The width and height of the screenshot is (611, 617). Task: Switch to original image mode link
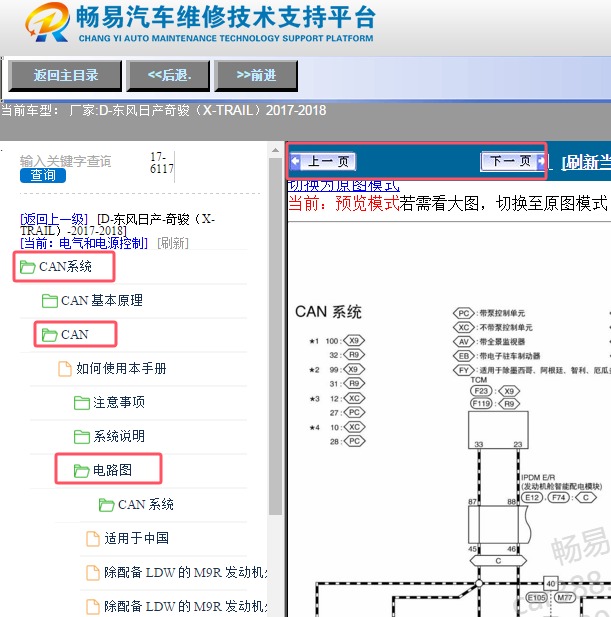point(343,185)
